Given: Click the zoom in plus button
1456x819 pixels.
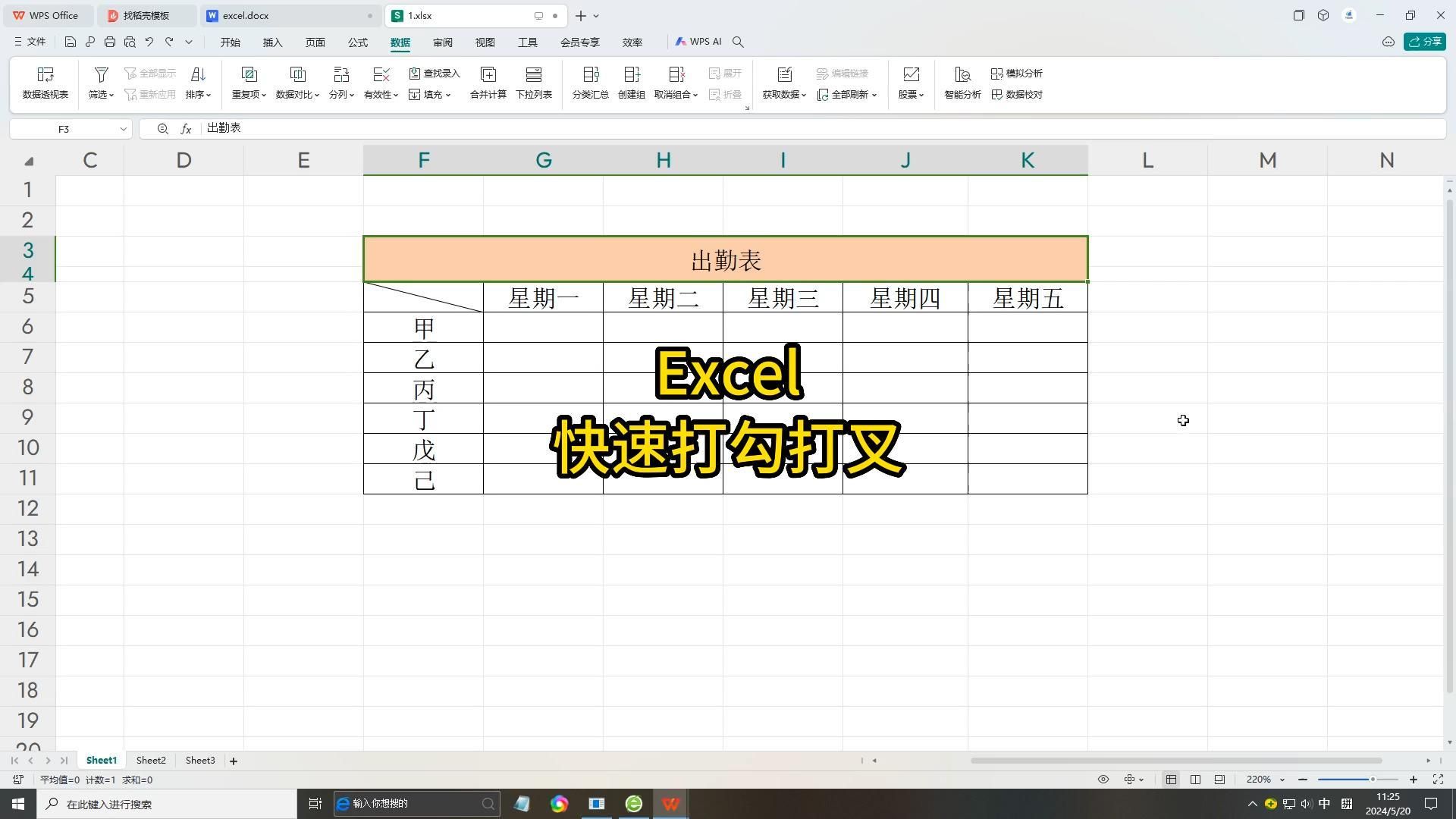Looking at the screenshot, I should click(1414, 780).
